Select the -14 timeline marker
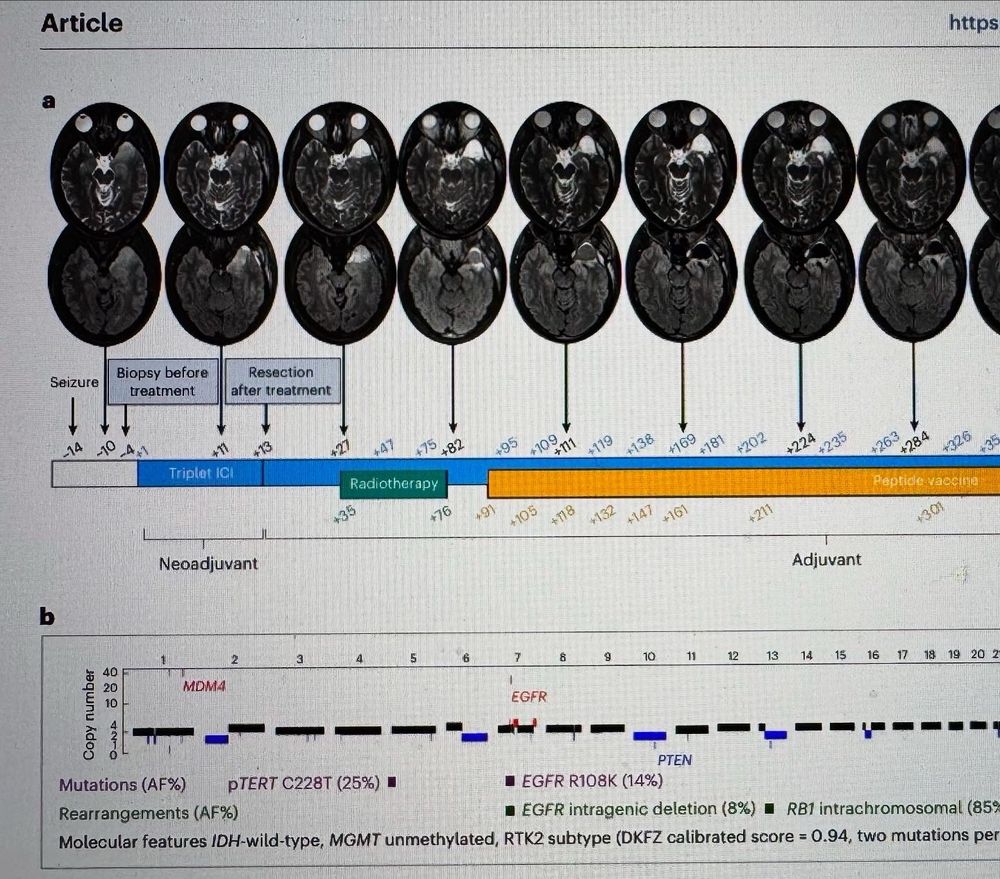Screen dimensions: 1000x879 (73, 449)
